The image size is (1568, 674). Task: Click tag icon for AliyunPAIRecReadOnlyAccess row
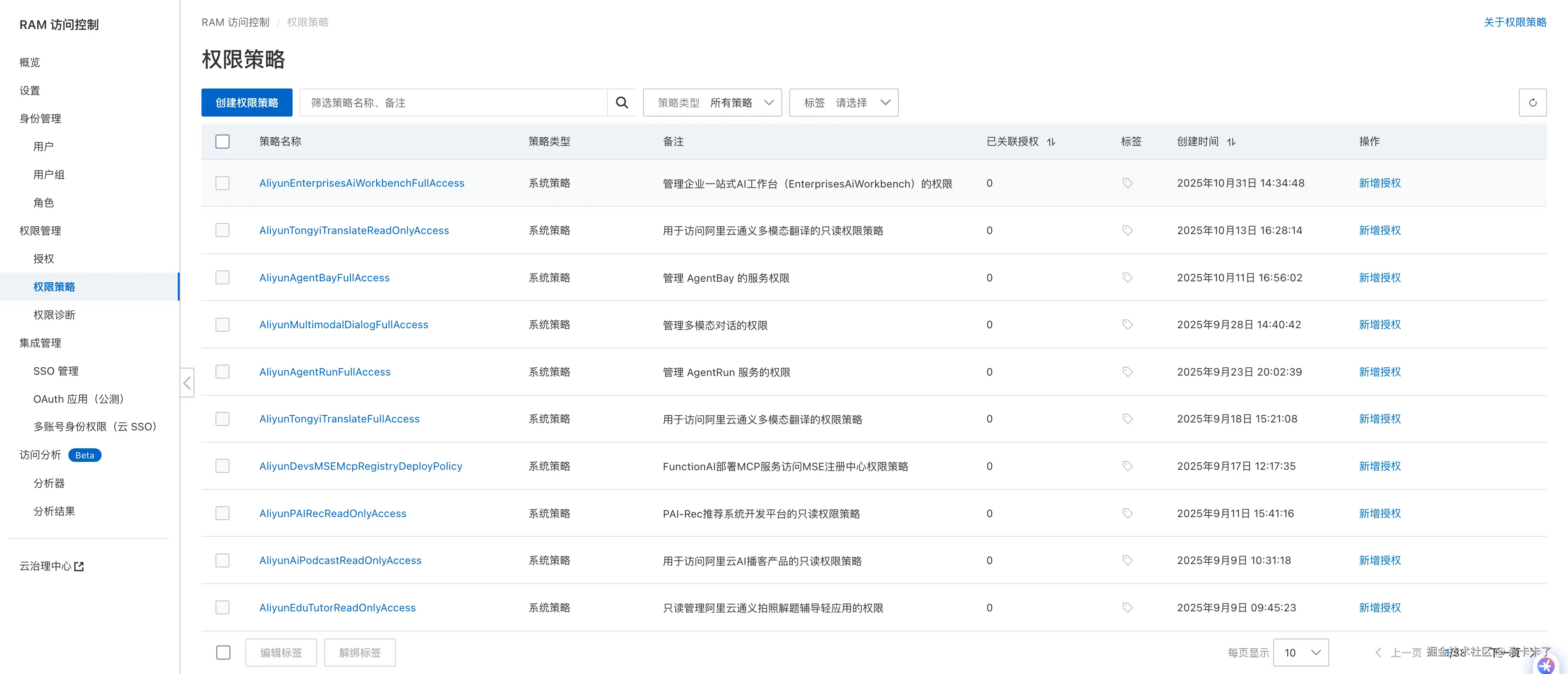pyautogui.click(x=1127, y=513)
